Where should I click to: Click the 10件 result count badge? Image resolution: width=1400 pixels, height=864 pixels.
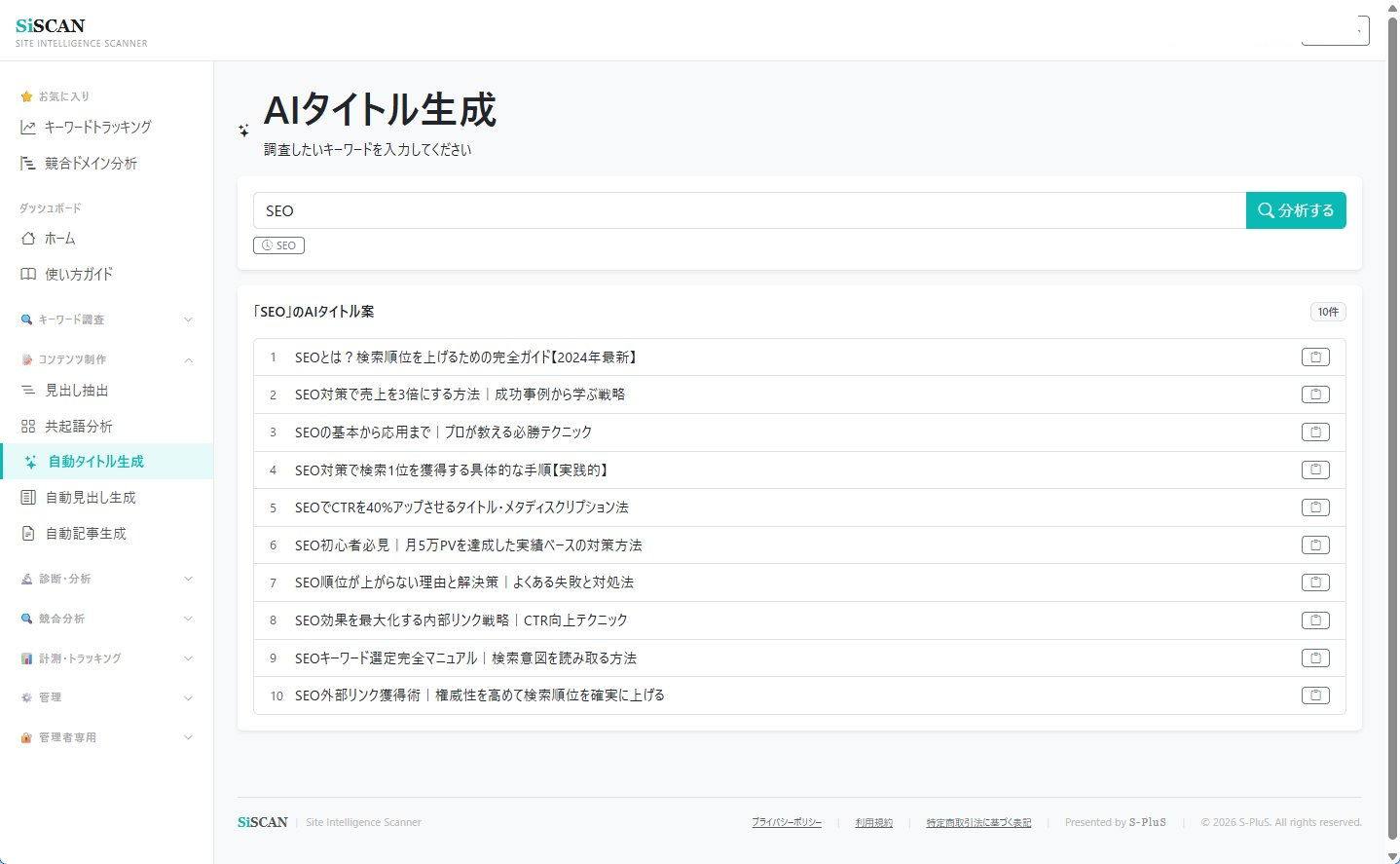[x=1328, y=312]
